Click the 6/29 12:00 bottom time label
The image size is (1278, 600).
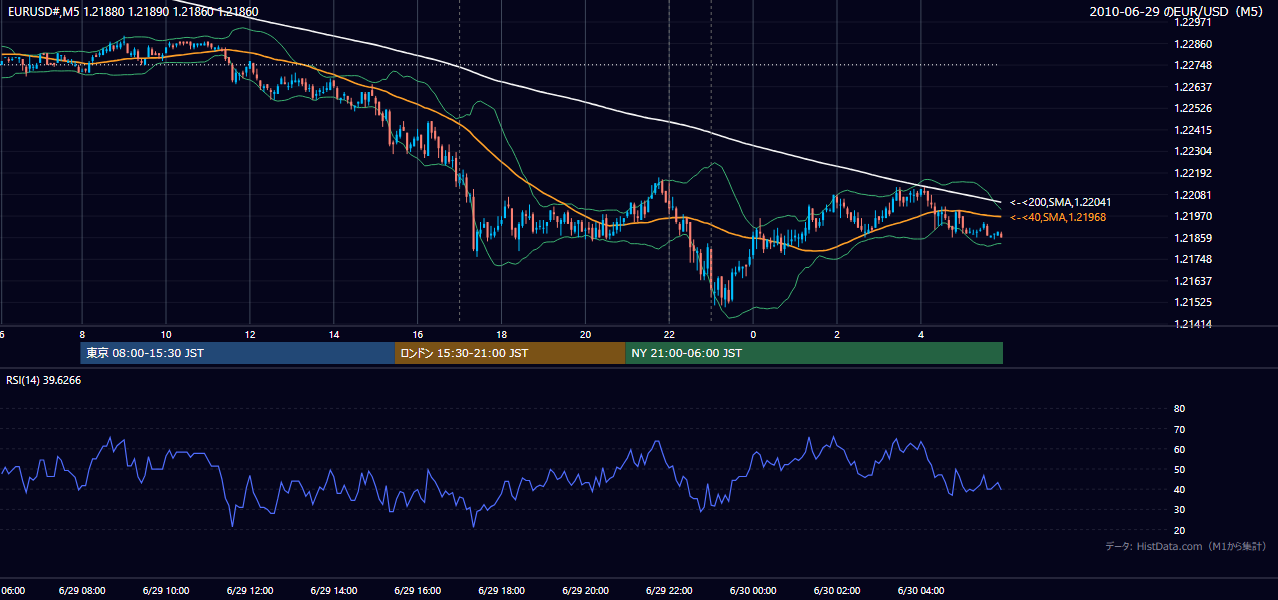point(250,591)
